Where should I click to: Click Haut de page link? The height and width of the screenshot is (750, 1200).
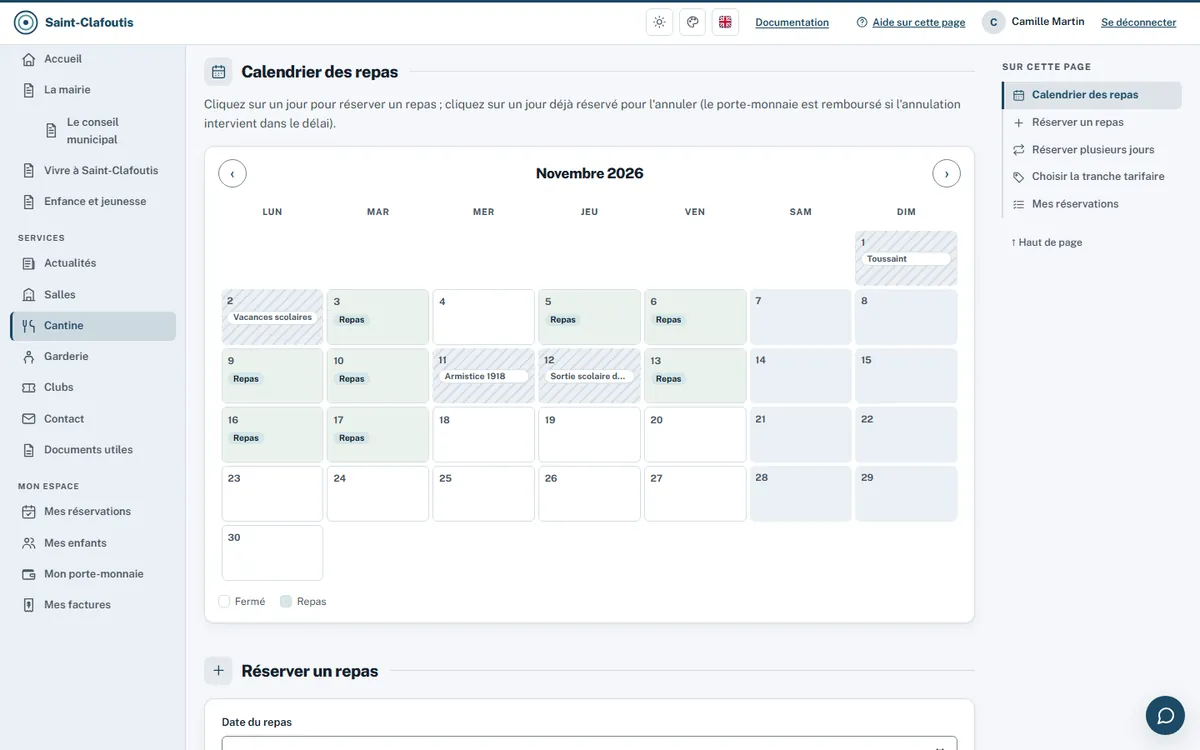1046,243
